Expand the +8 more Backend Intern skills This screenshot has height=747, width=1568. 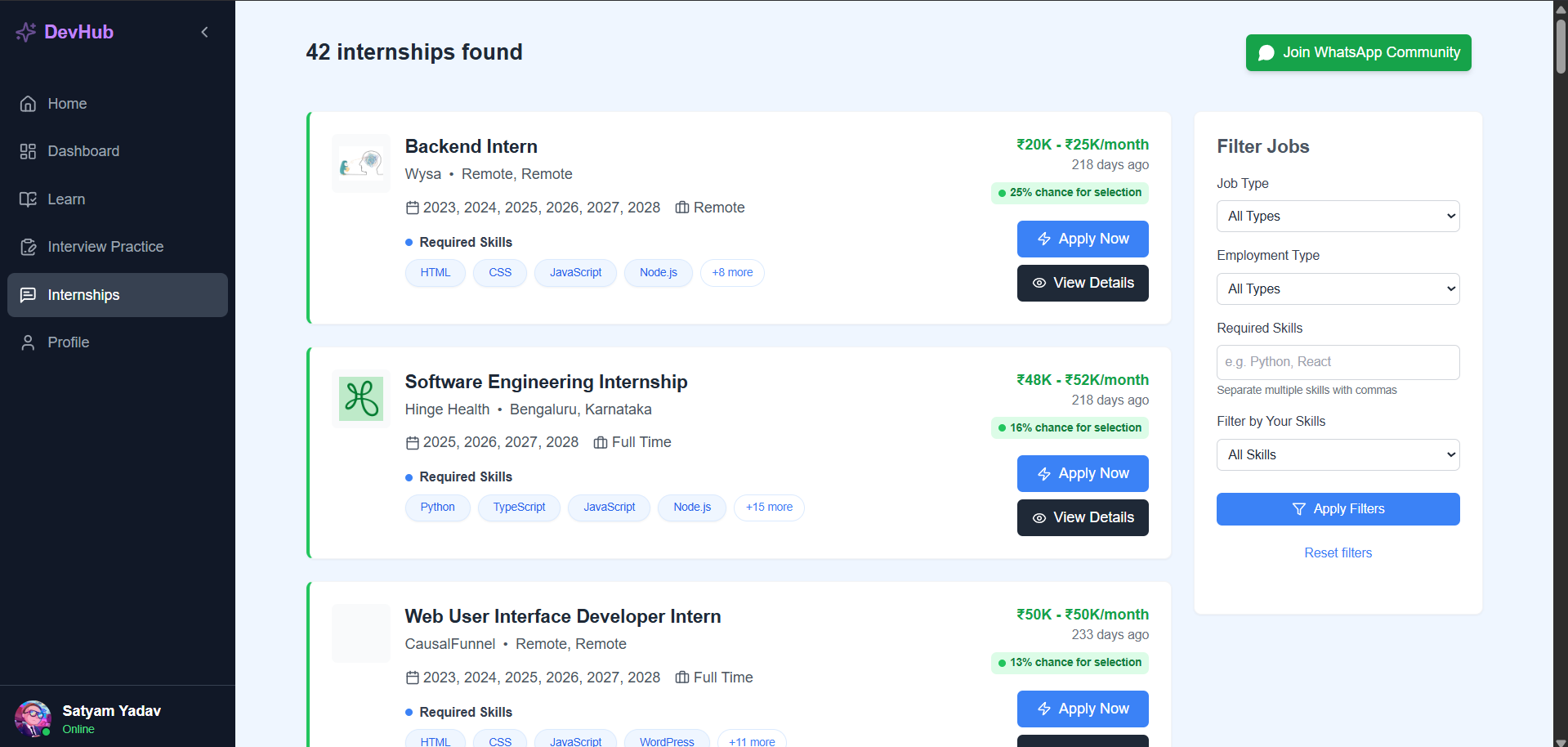coord(731,272)
